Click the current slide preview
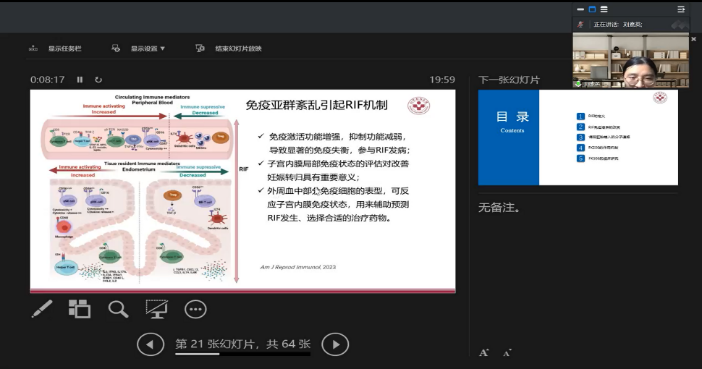The height and width of the screenshot is (369, 702). click(x=243, y=191)
